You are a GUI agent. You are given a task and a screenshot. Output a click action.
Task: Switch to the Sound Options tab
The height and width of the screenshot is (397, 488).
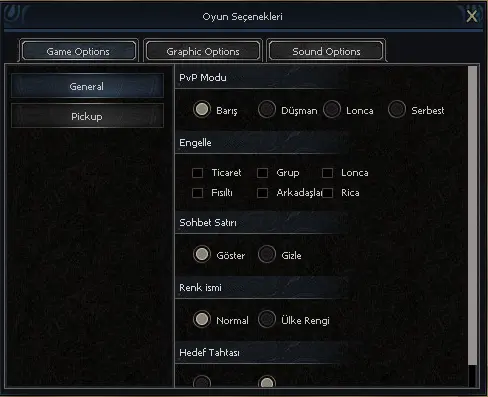coord(326,51)
